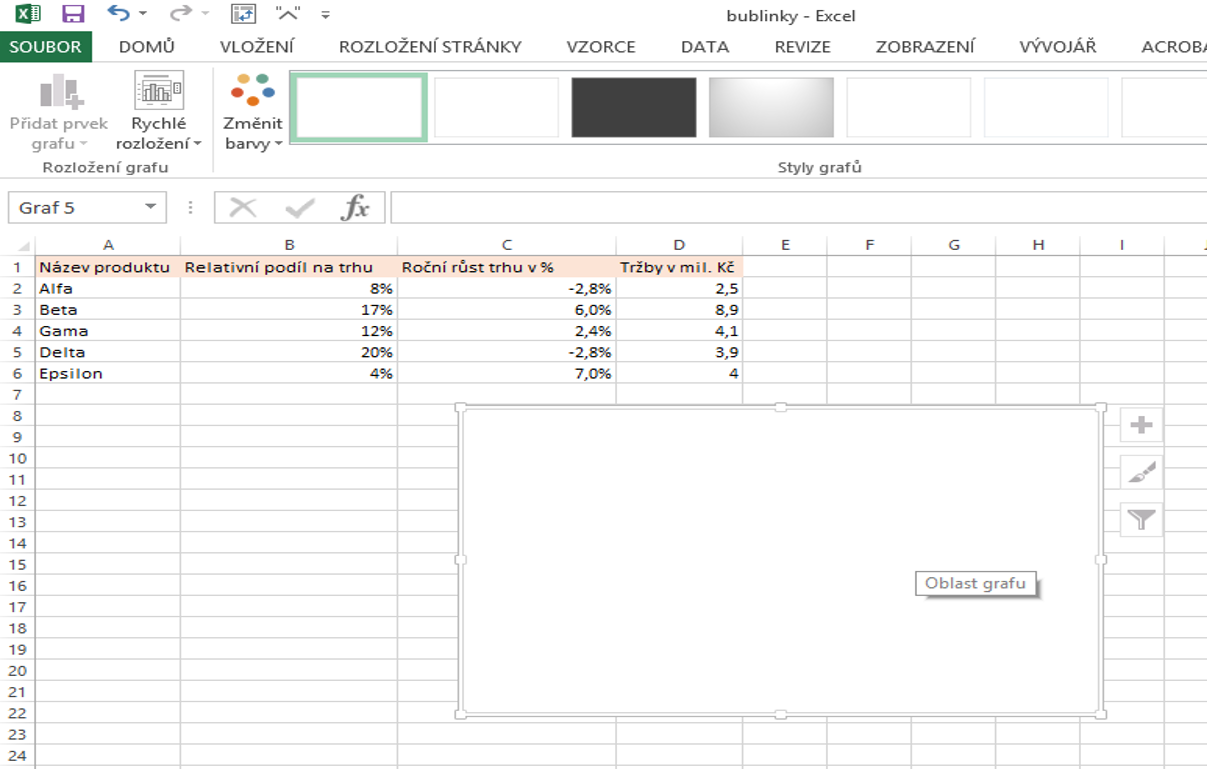Click the Enter checkmark formula bar icon

pyautogui.click(x=299, y=208)
